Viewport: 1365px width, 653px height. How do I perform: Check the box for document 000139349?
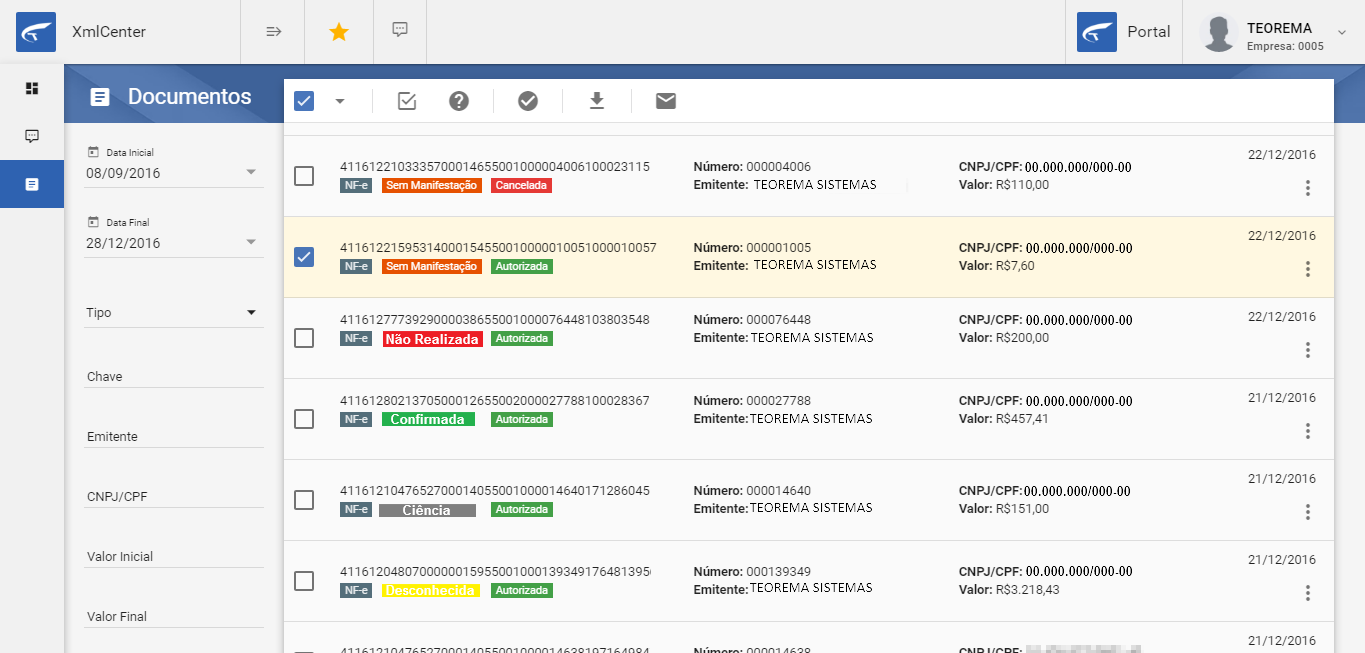304,581
